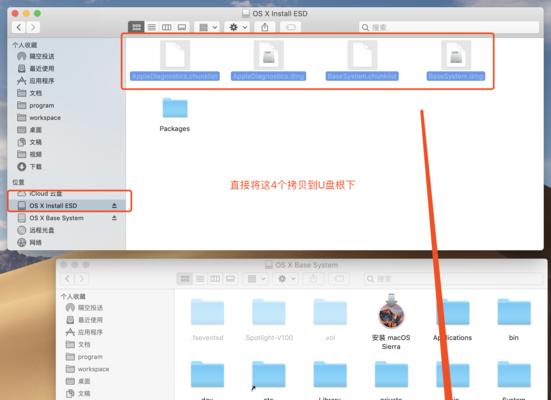Open 视频 in Install ESD sidebar
The image size is (551, 400).
[x=30, y=154]
